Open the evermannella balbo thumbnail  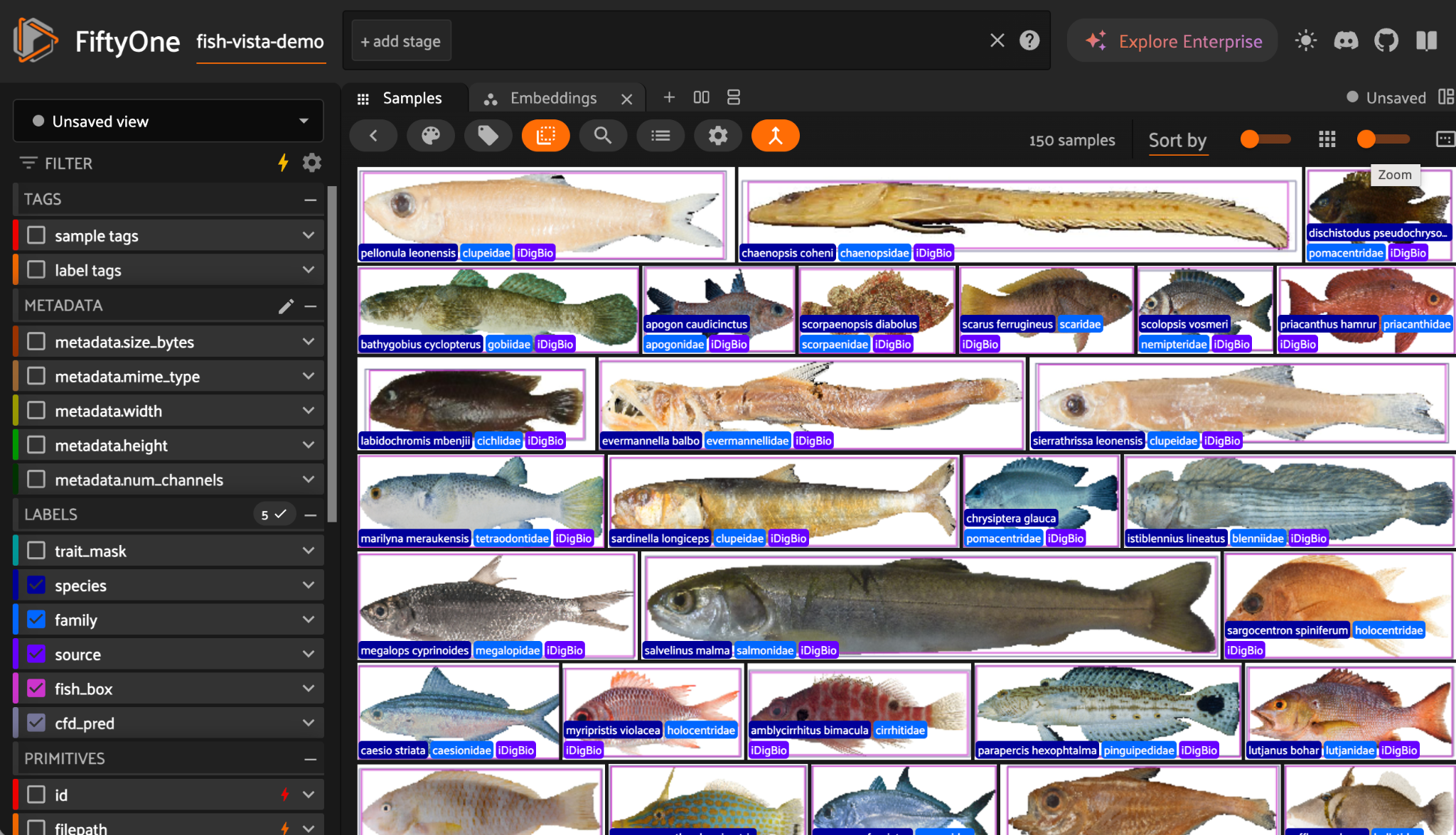pyautogui.click(x=811, y=404)
